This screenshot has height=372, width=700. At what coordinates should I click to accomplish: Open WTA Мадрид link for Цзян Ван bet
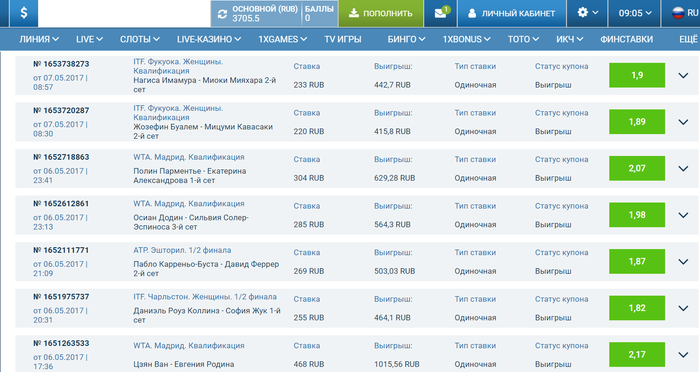pyautogui.click(x=189, y=346)
